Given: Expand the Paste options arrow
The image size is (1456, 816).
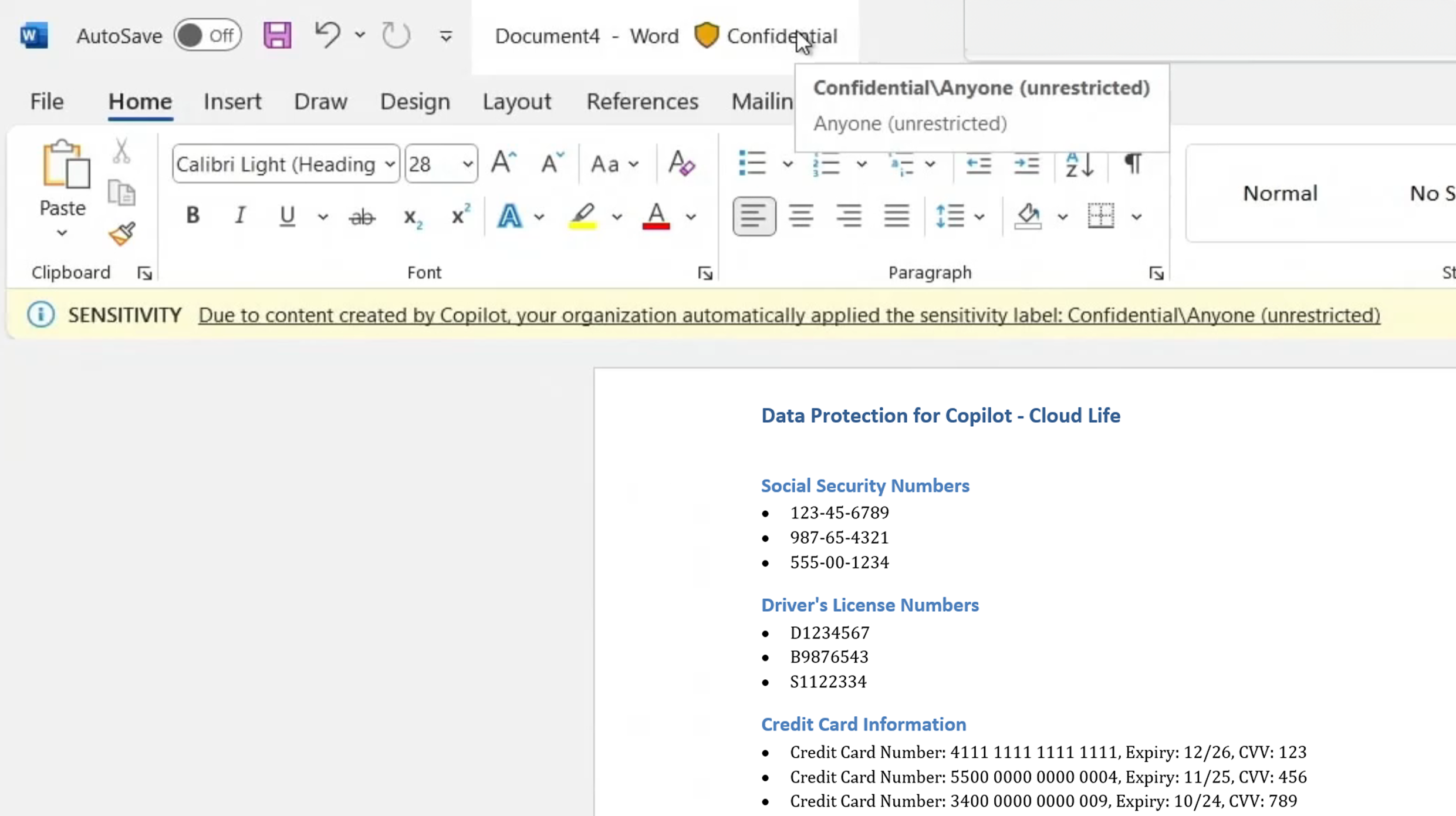Looking at the screenshot, I should pyautogui.click(x=62, y=233).
